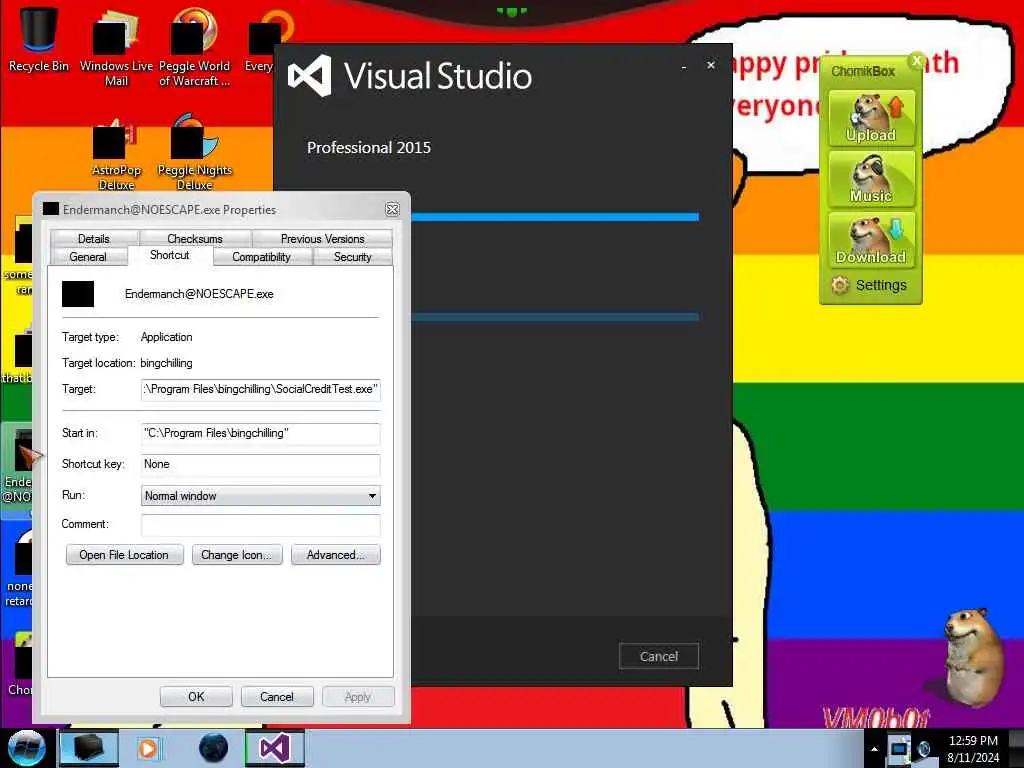This screenshot has width=1024, height=768.
Task: Click the ChomikBox Download button
Action: [x=871, y=240]
